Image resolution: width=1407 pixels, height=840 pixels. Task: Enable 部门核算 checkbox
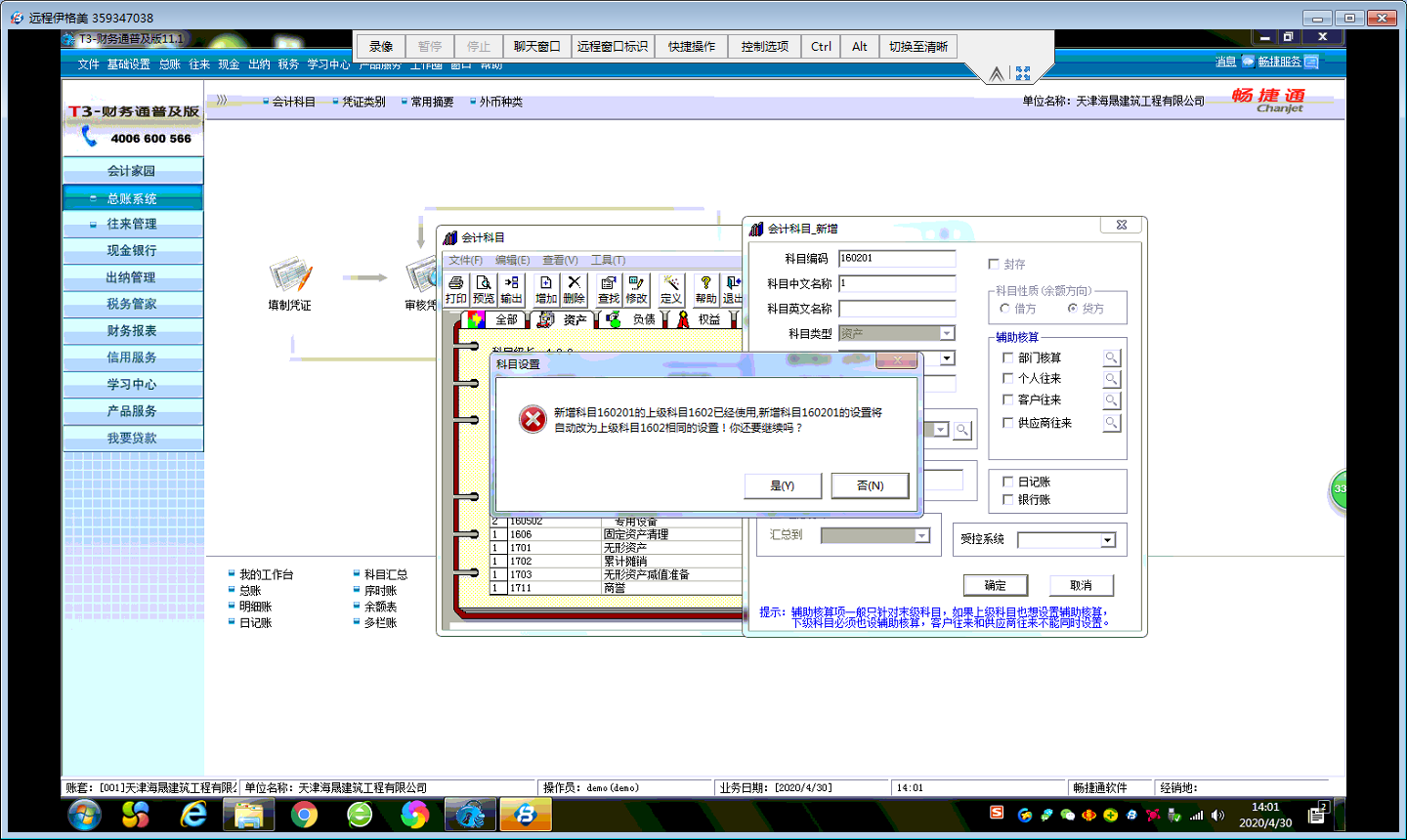click(x=1008, y=357)
